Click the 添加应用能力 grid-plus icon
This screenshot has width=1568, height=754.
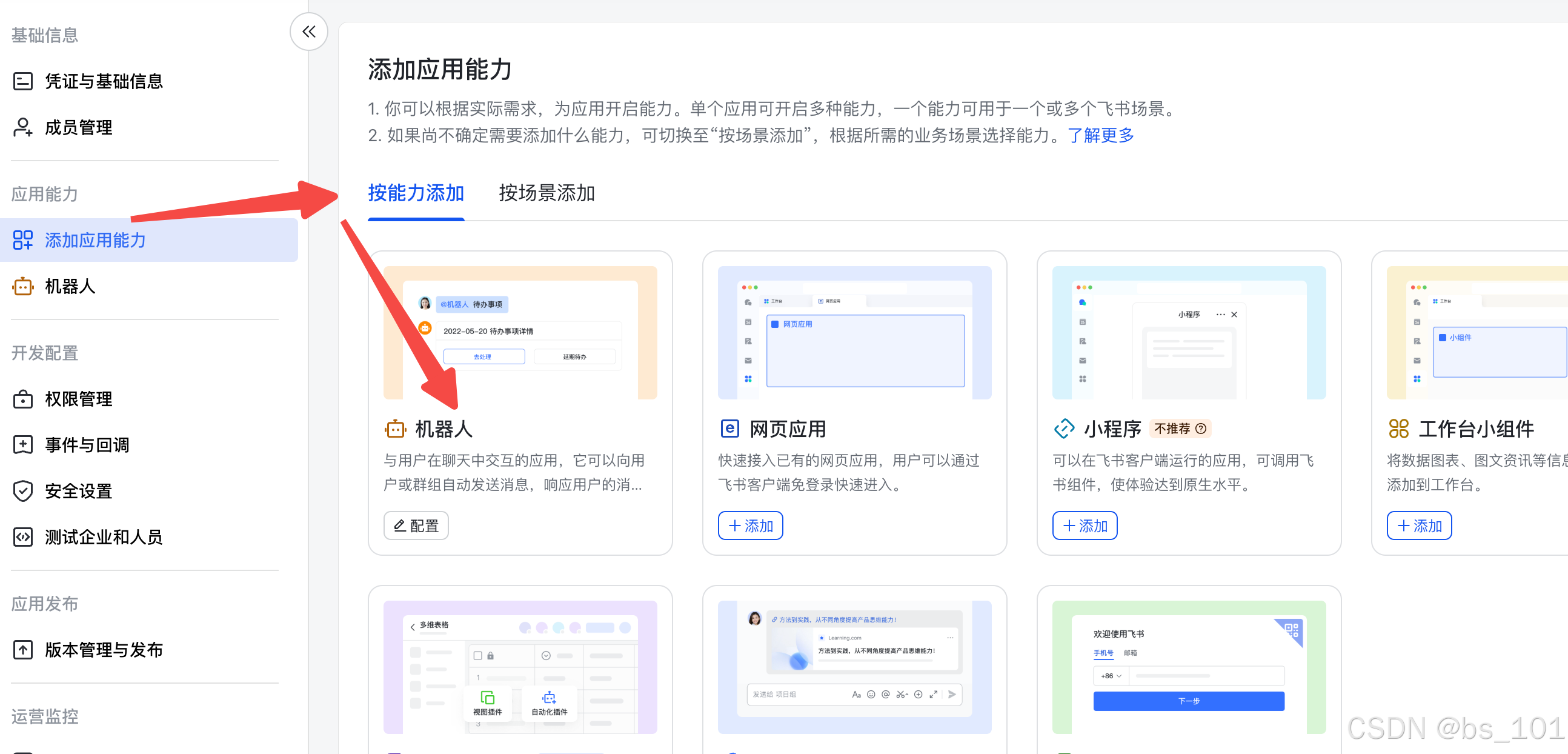23,240
